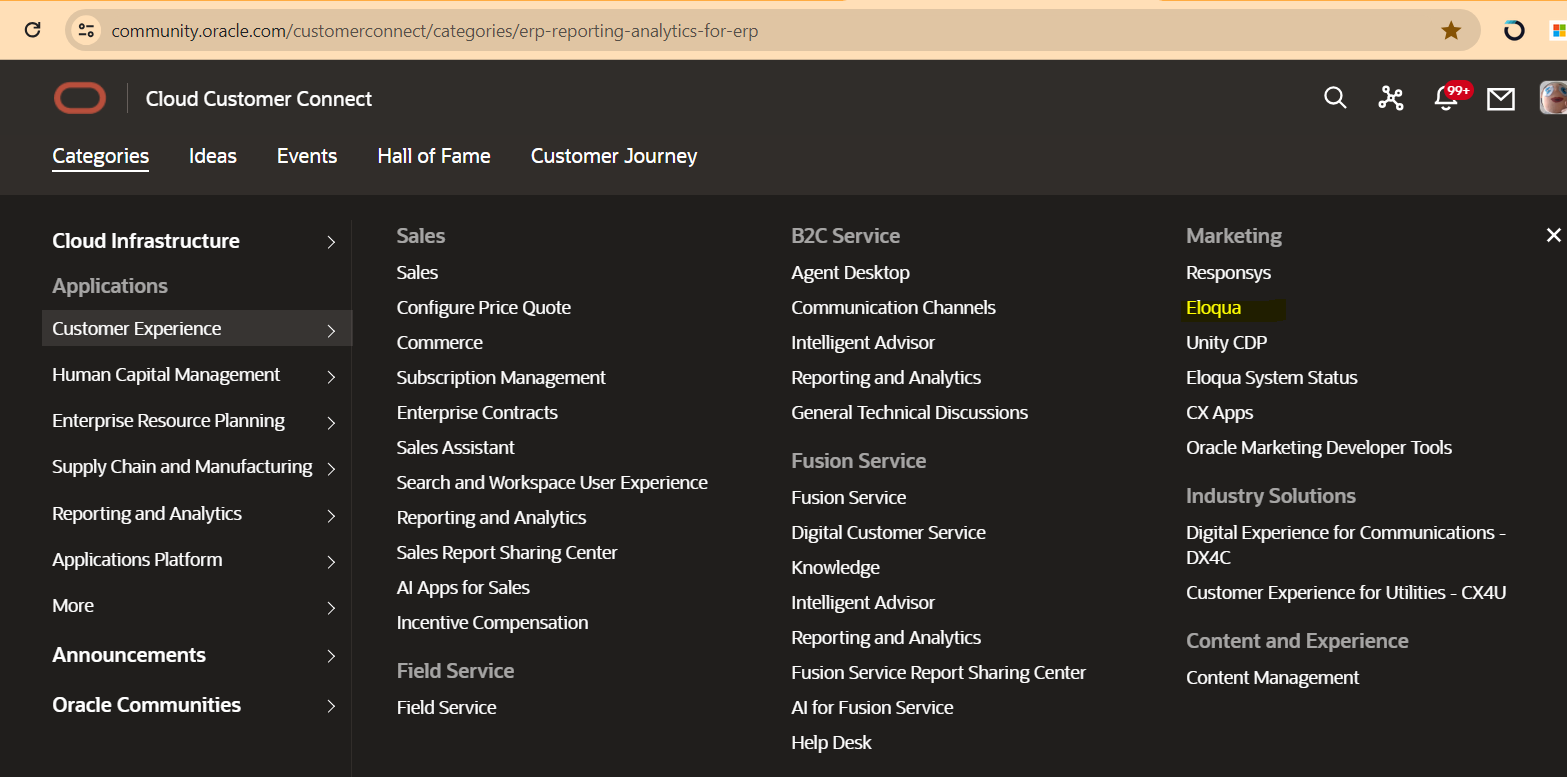Open the Hall of Fame tab
This screenshot has height=777, width=1567.
pyautogui.click(x=434, y=156)
